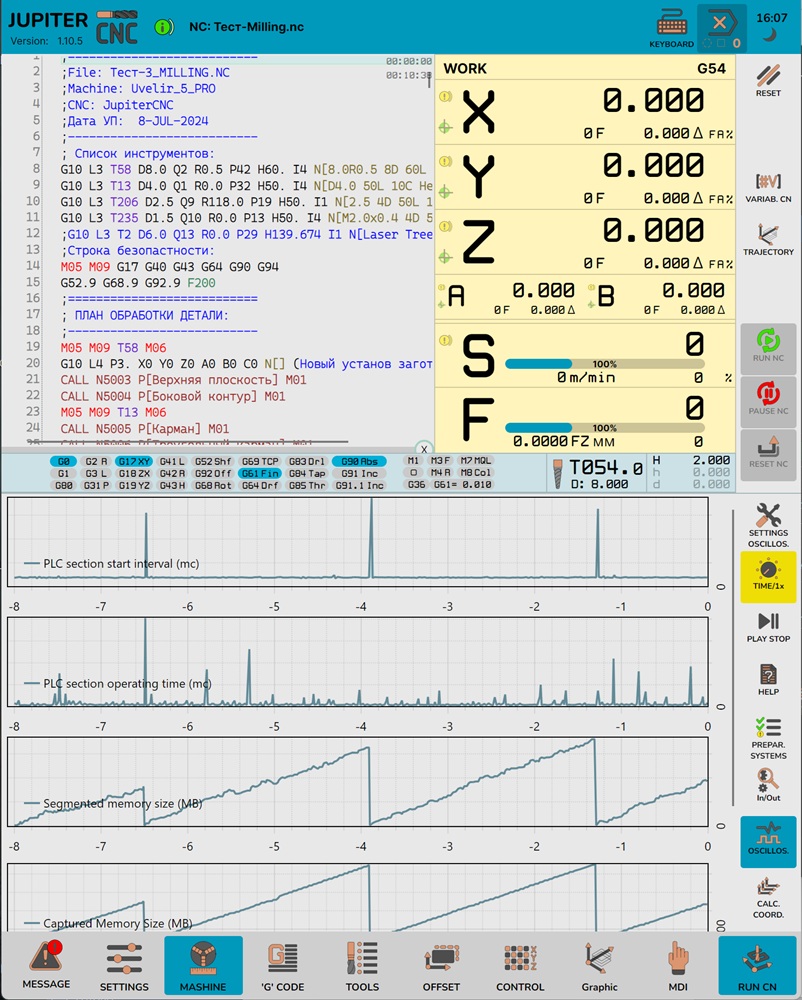Screen dimensions: 802x1000
Task: Open the TRAJECTORY view
Action: 768,238
